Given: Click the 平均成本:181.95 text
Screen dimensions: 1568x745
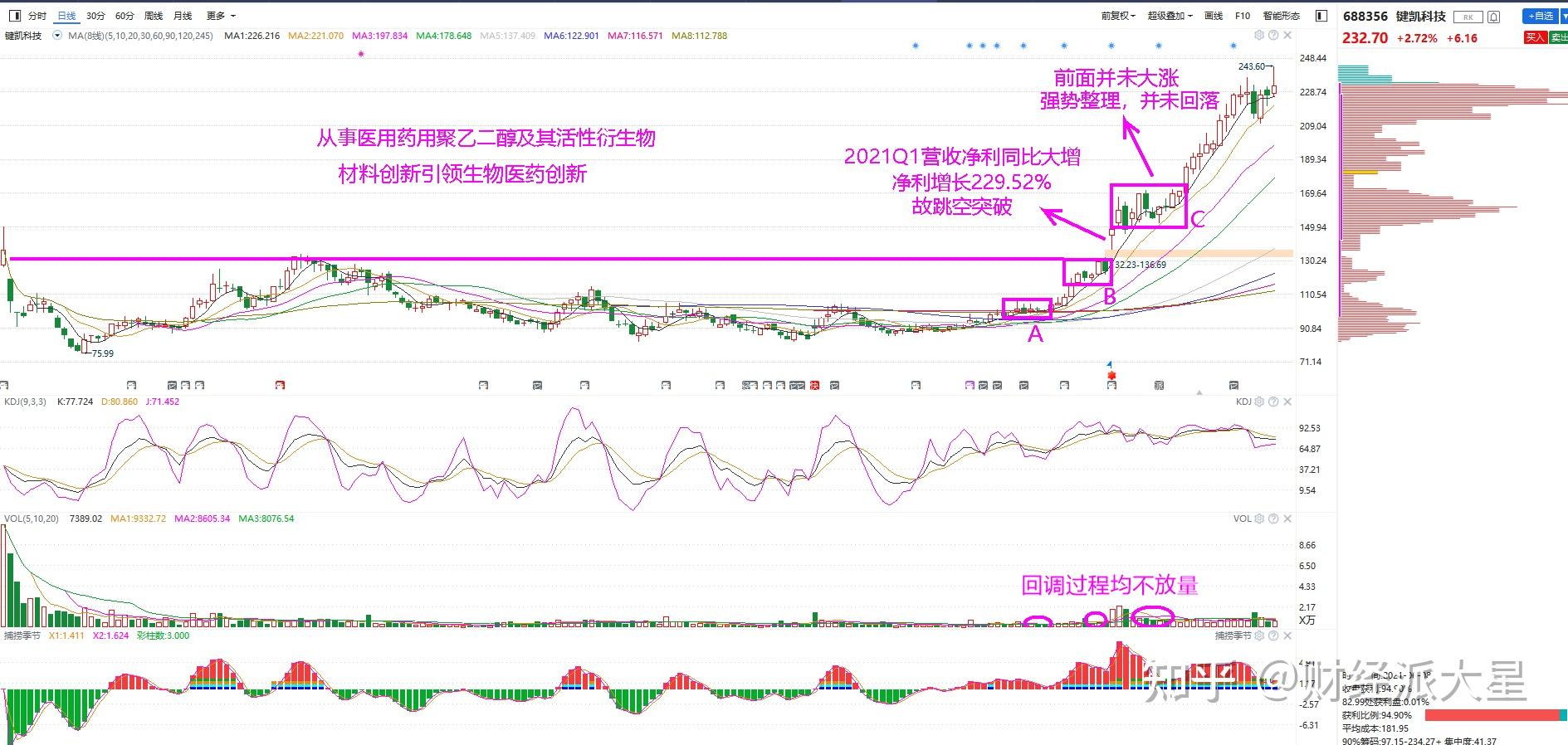Looking at the screenshot, I should click(x=1375, y=728).
